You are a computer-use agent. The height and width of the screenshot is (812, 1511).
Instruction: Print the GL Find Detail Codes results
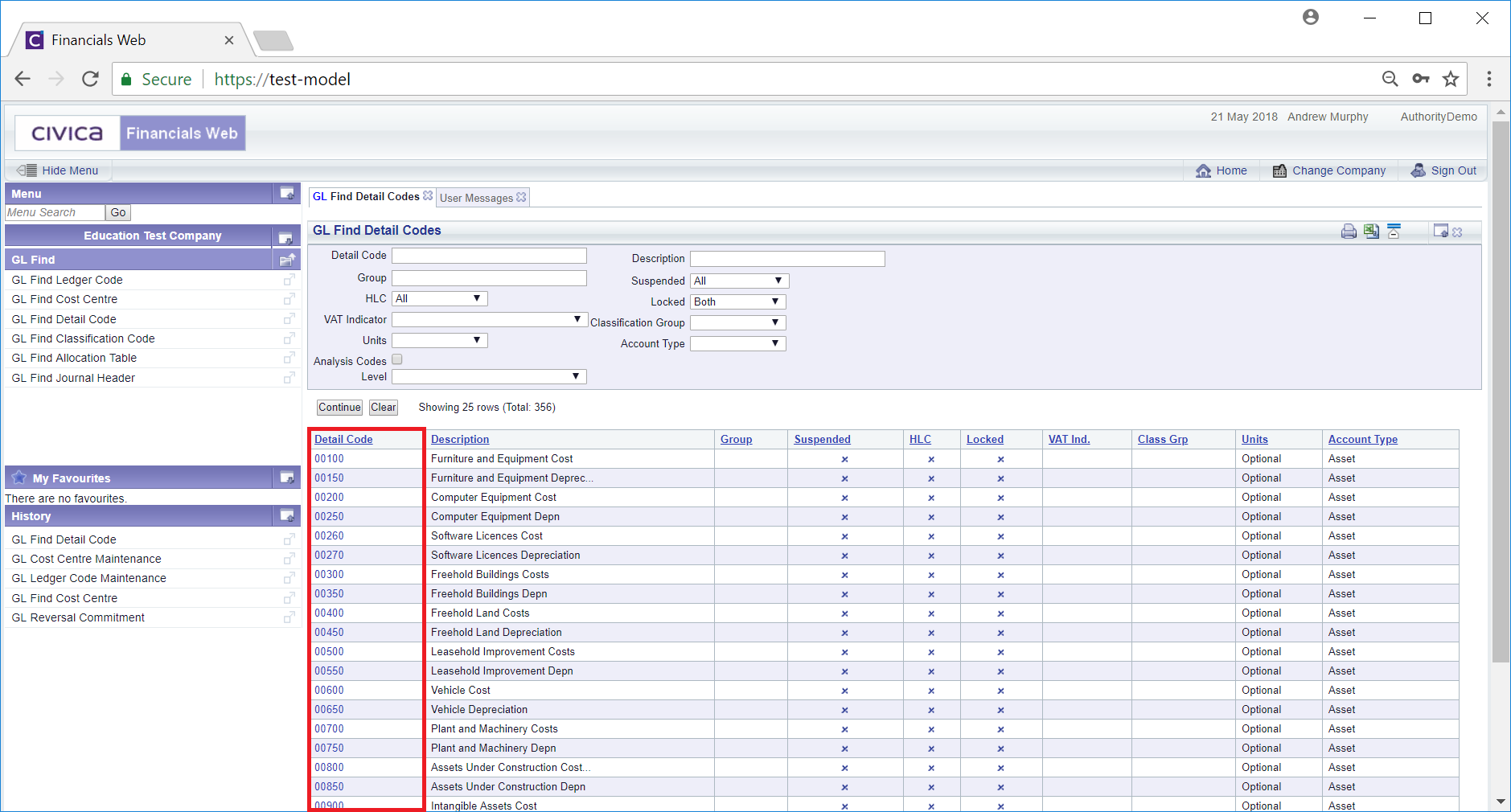(x=1349, y=232)
